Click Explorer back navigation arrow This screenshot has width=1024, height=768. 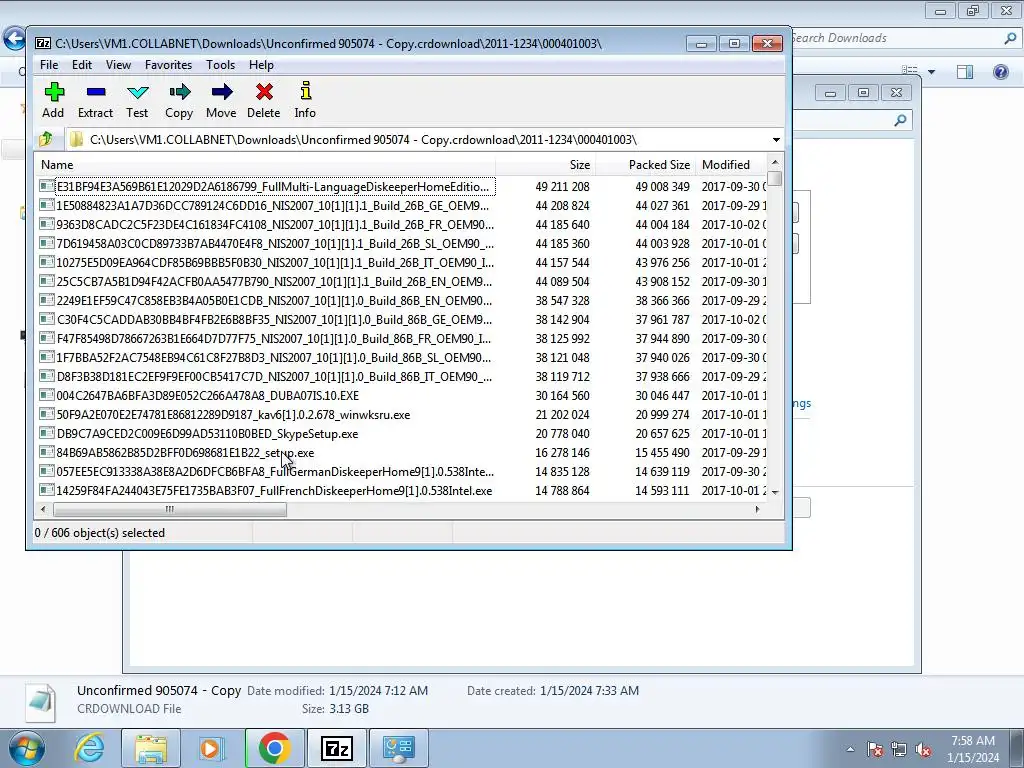tap(14, 39)
